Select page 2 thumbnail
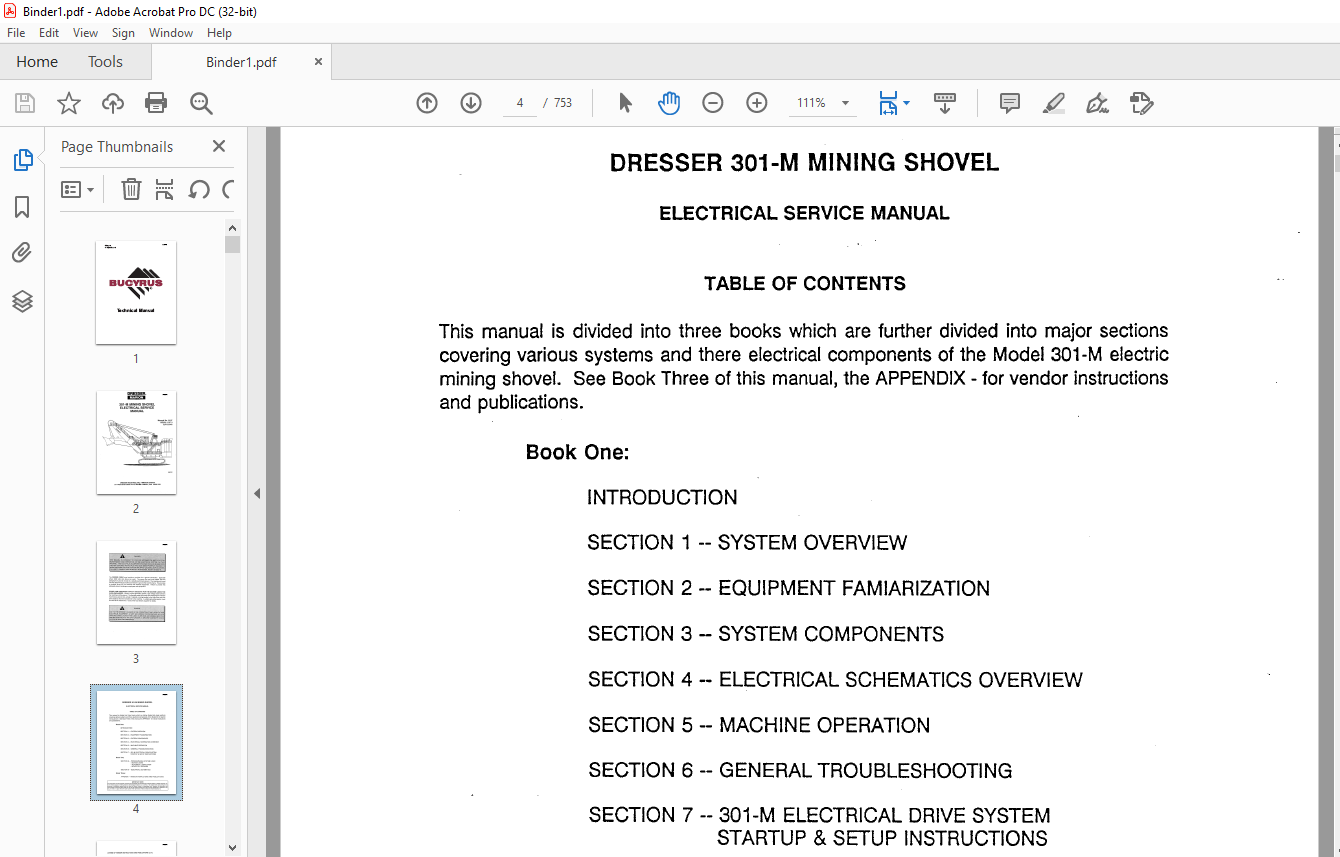 [x=136, y=442]
